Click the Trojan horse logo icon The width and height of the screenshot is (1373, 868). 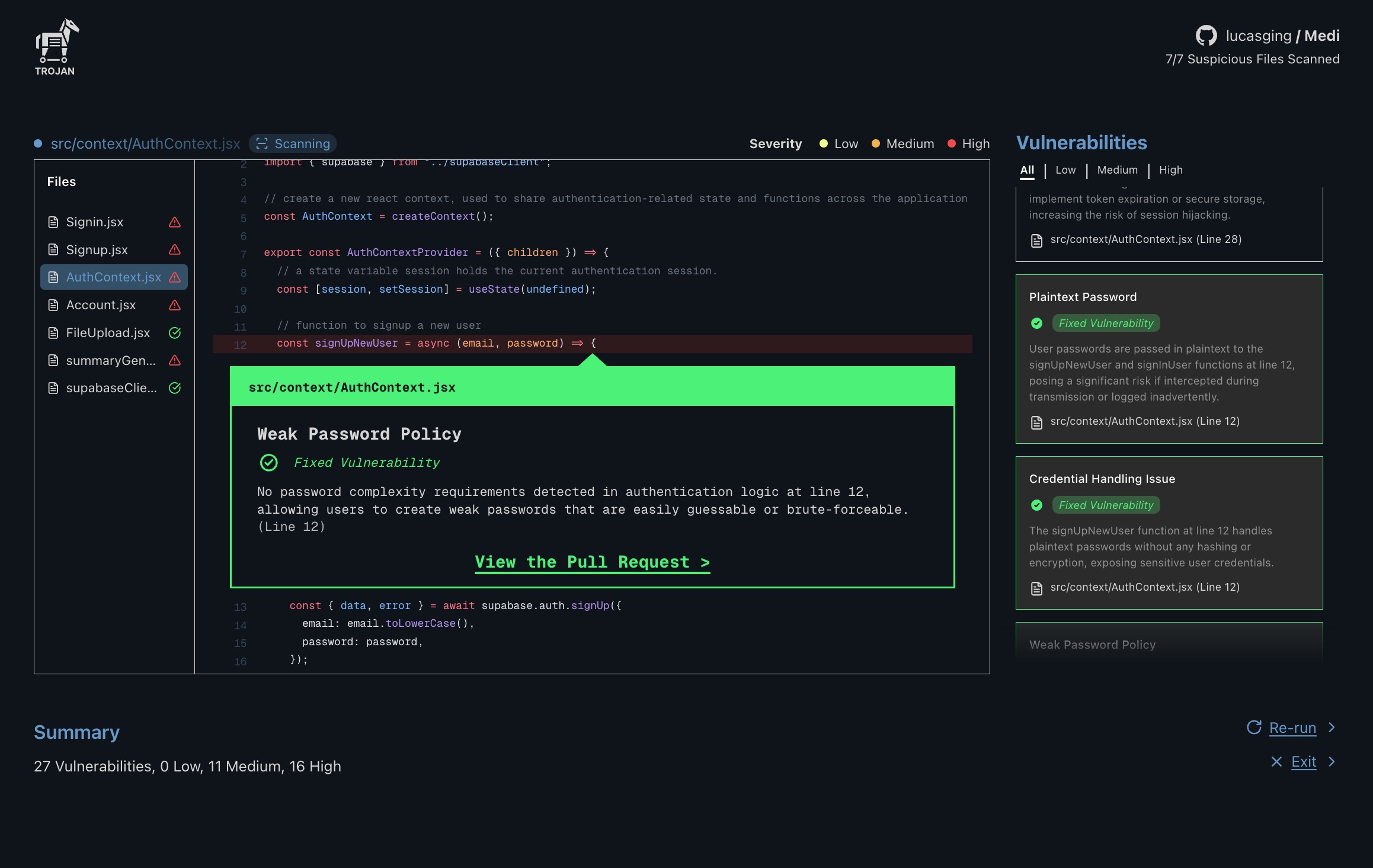click(56, 41)
